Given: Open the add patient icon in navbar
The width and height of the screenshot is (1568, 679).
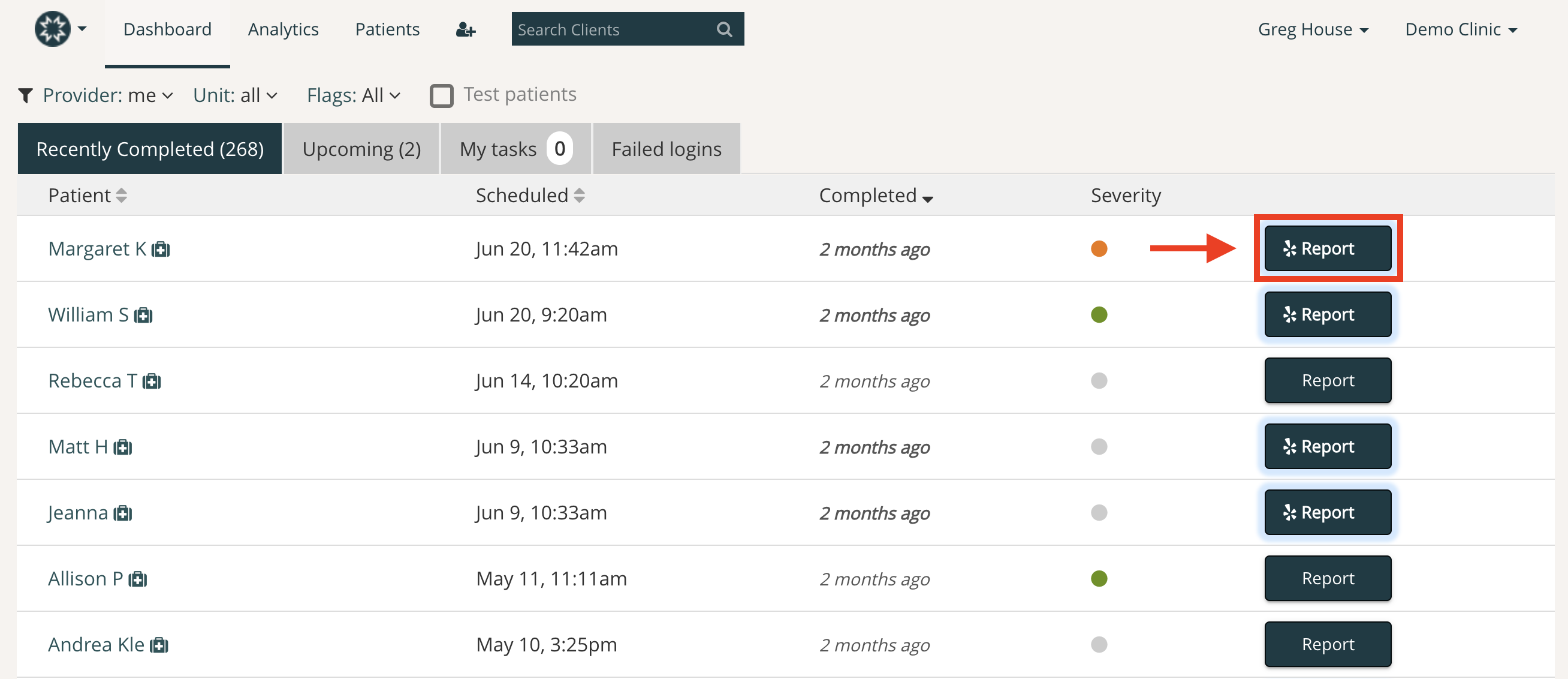Looking at the screenshot, I should [x=466, y=29].
